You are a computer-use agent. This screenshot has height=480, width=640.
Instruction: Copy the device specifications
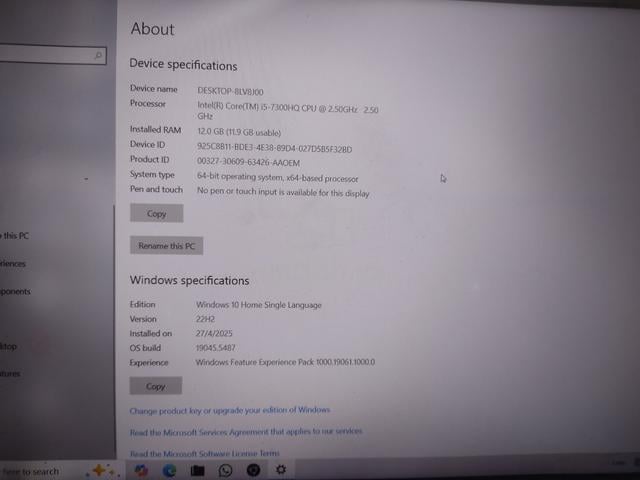(x=156, y=213)
